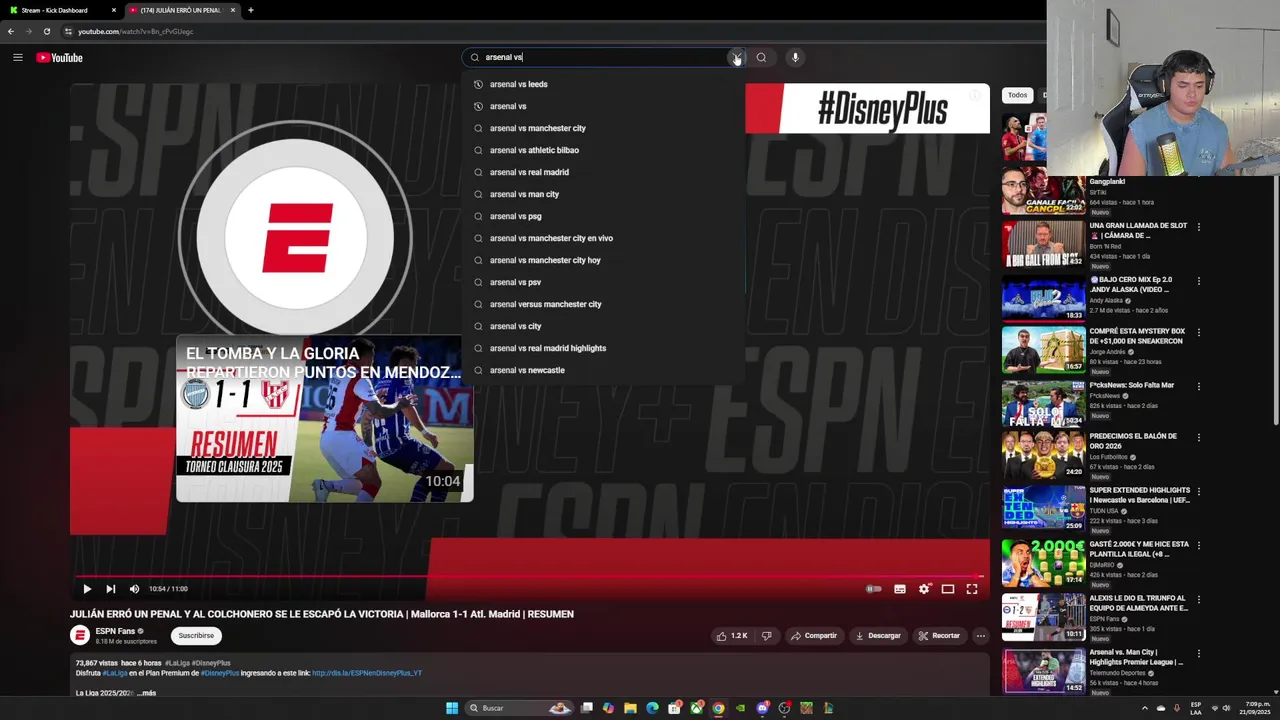Enter fullscreen mode
This screenshot has width=1280, height=720.
pyautogui.click(x=972, y=589)
